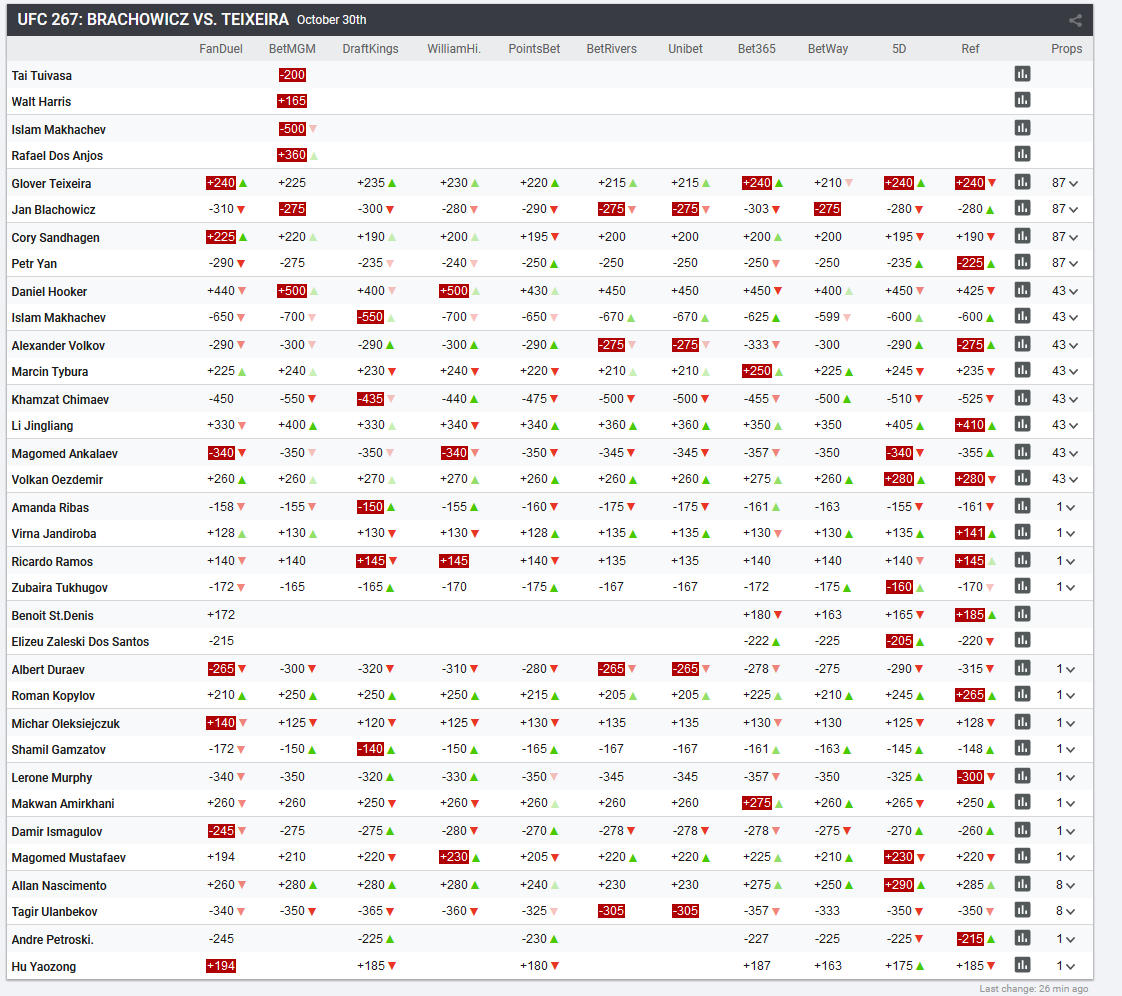Select the Props column header
Image resolution: width=1122 pixels, height=996 pixels.
point(1066,49)
